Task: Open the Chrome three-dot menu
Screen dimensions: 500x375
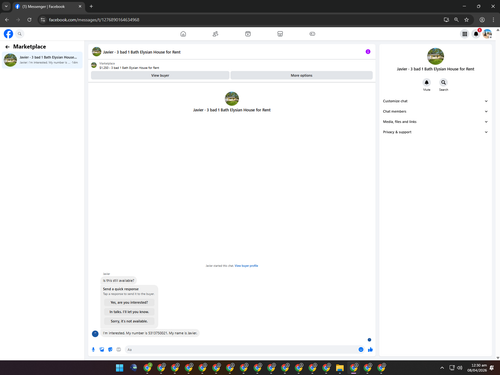Action: click(493, 20)
